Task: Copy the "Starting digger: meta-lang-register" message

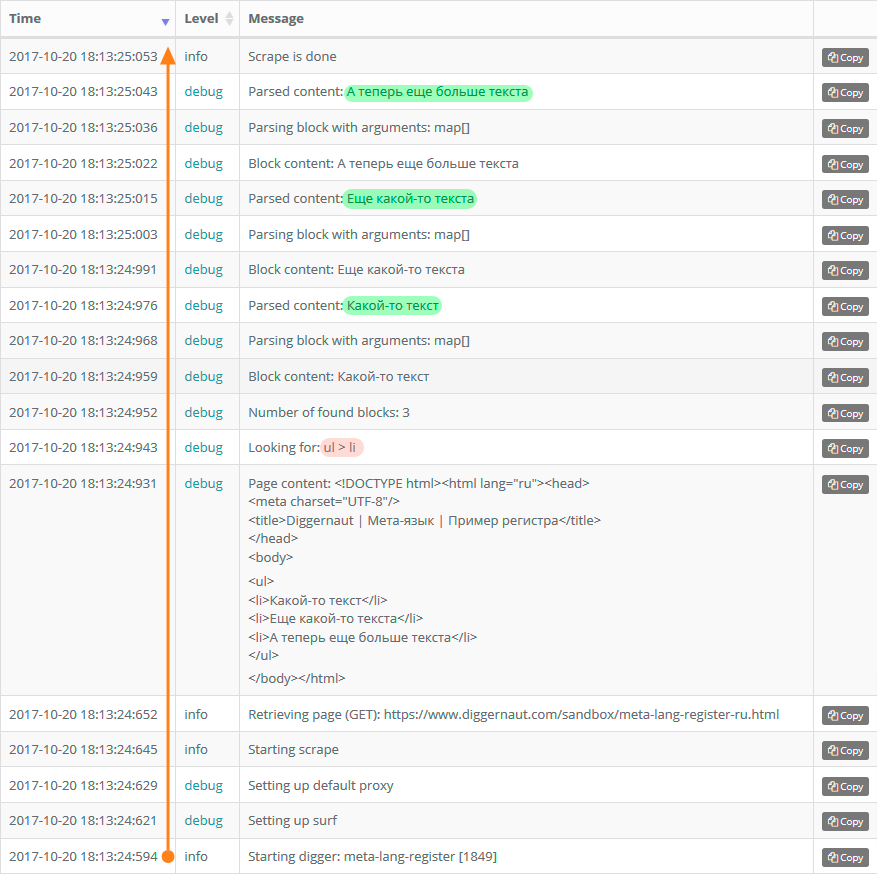Action: click(x=845, y=857)
